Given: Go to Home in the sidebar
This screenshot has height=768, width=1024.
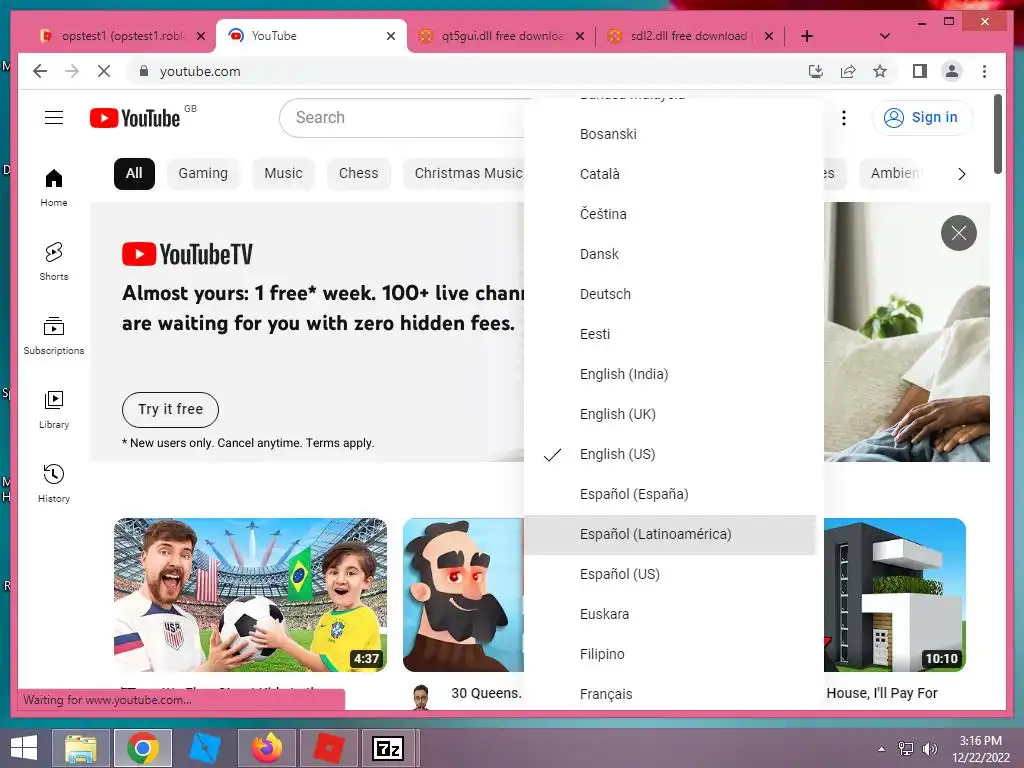Looking at the screenshot, I should click(x=54, y=187).
